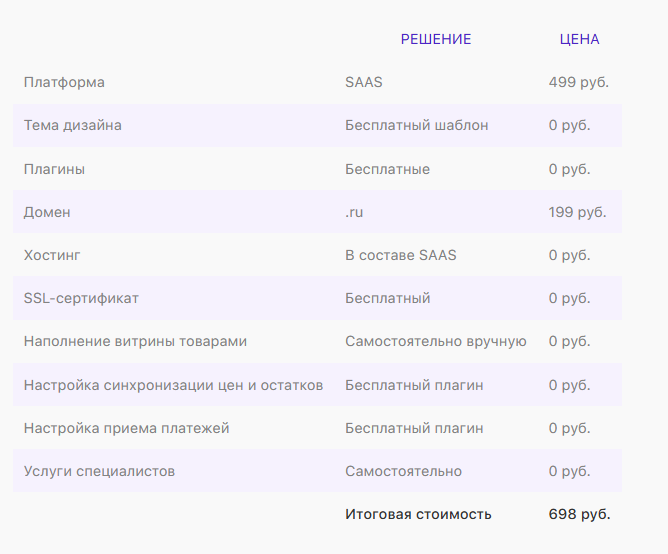Click the SAAS solution cell
The image size is (668, 554).
[x=363, y=82]
